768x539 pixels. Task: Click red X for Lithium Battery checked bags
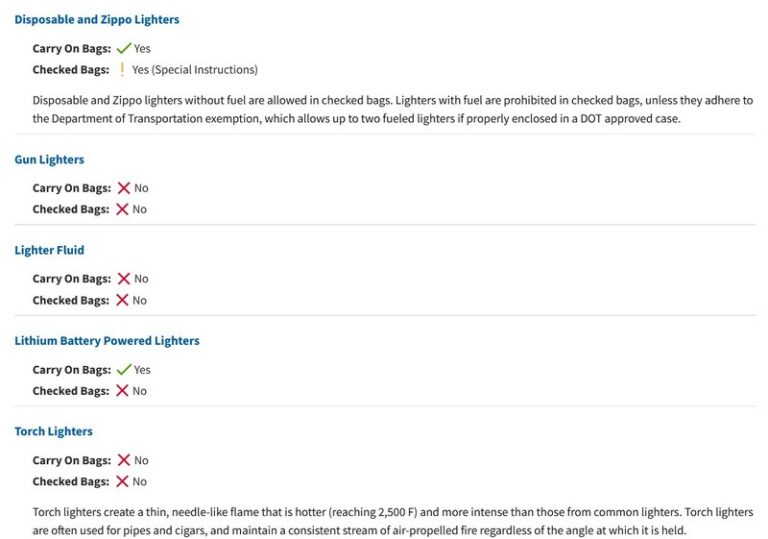click(x=123, y=391)
